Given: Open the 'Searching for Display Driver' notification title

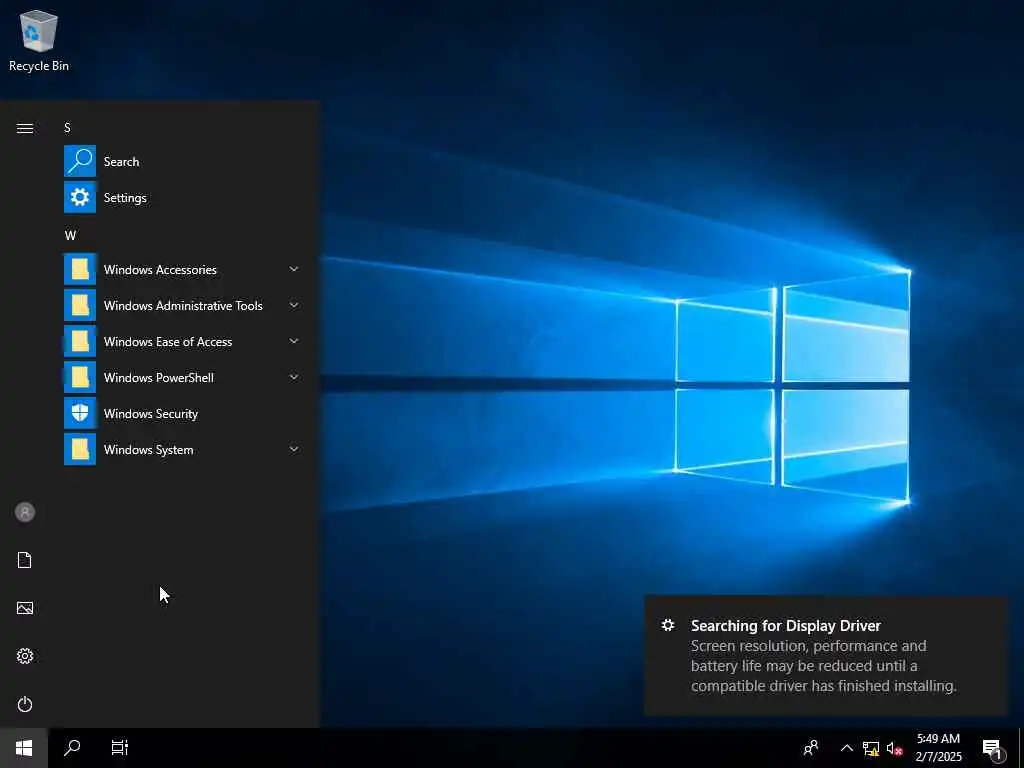Looking at the screenshot, I should click(x=786, y=626).
